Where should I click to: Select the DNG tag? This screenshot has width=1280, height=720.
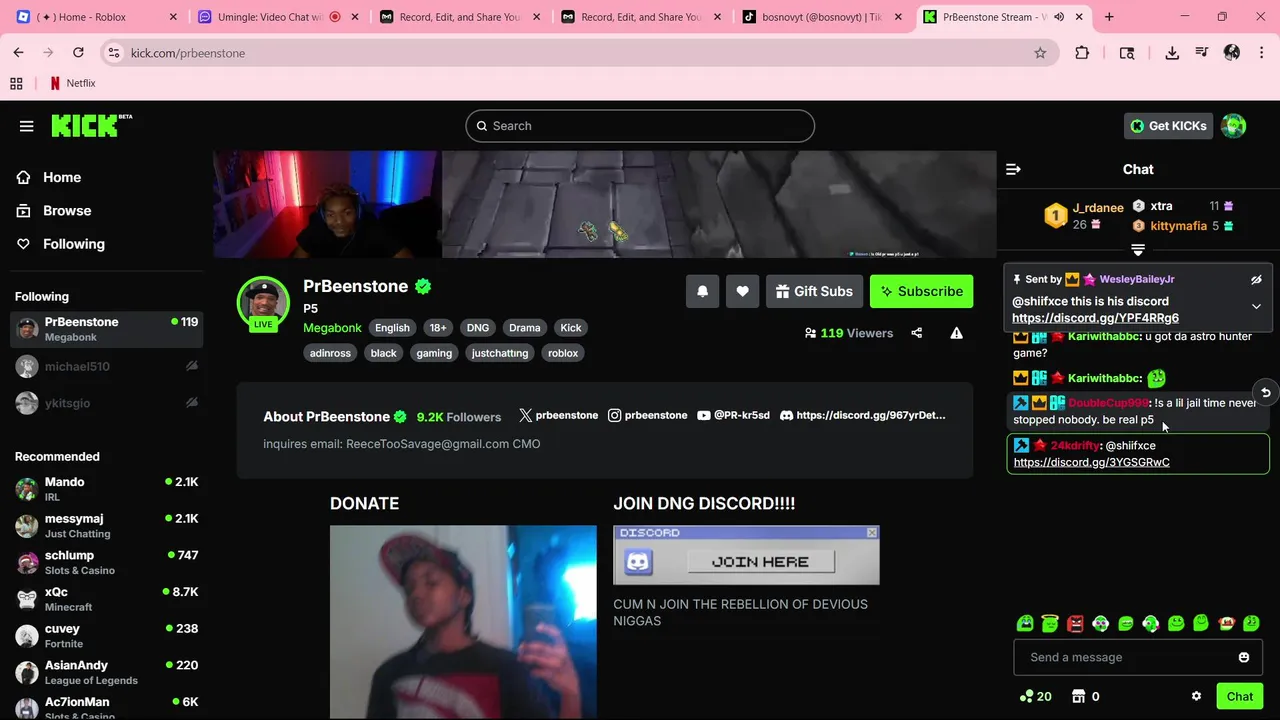[x=478, y=328]
